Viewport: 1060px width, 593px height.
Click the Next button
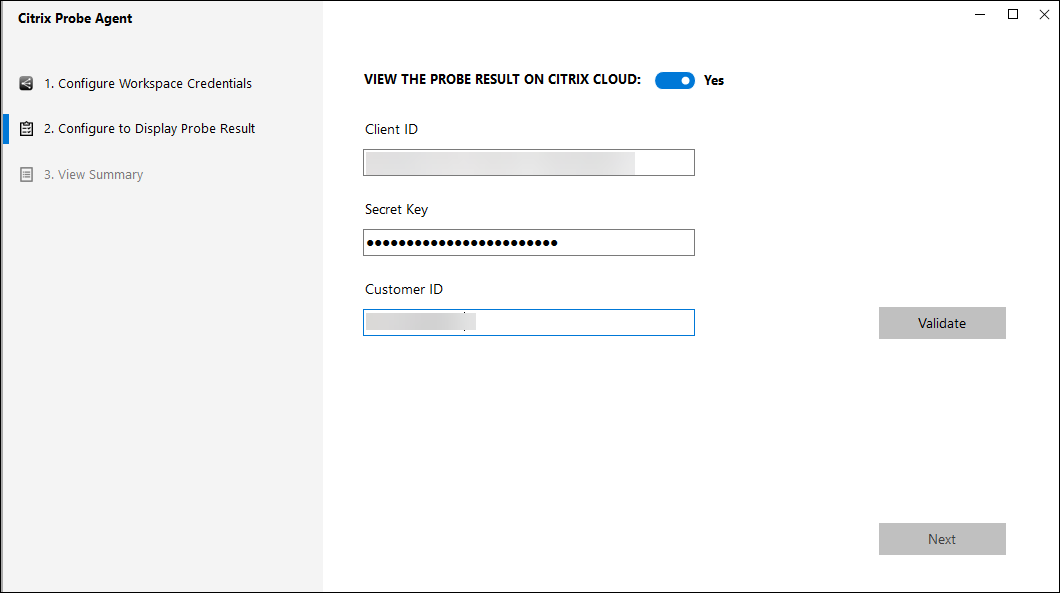[942, 539]
